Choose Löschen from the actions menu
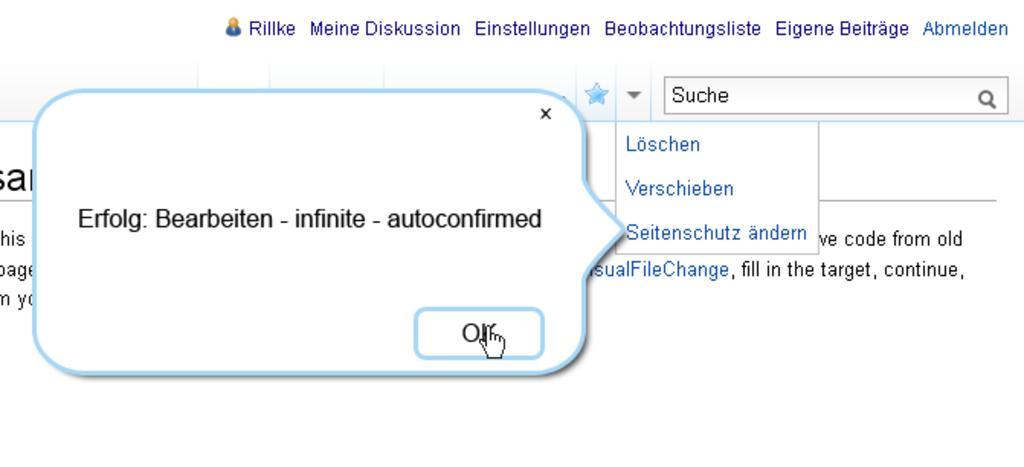 (x=662, y=144)
